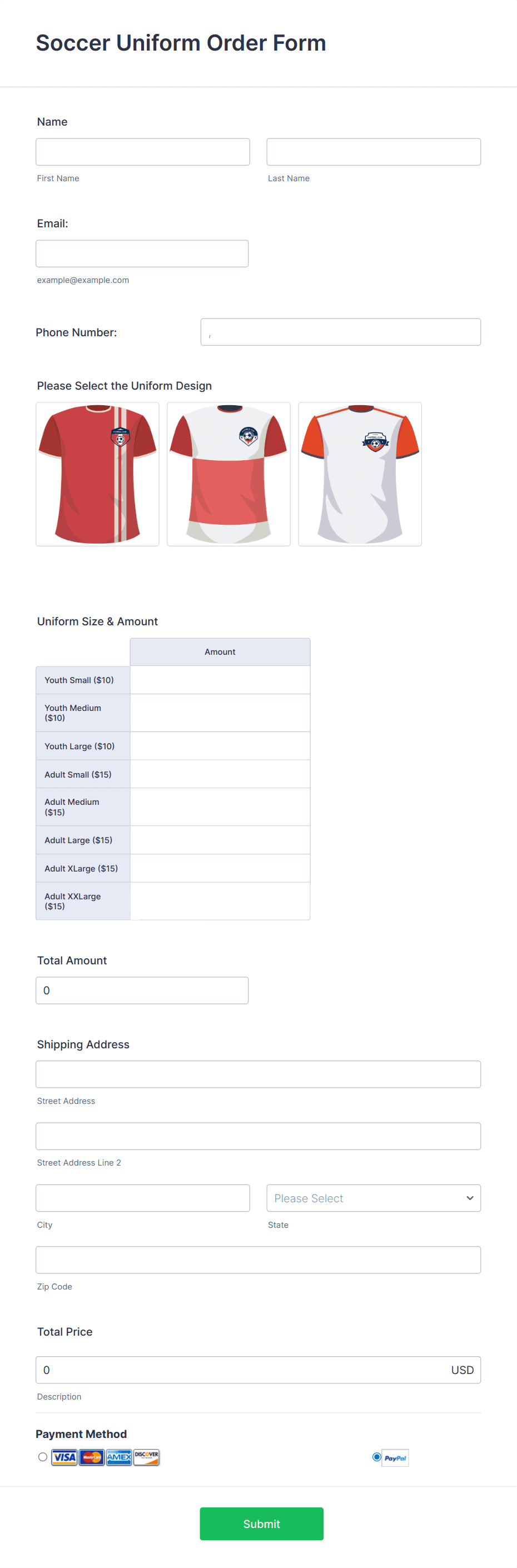Select the Visa card icon
The width and height of the screenshot is (517, 1568).
point(62,1457)
